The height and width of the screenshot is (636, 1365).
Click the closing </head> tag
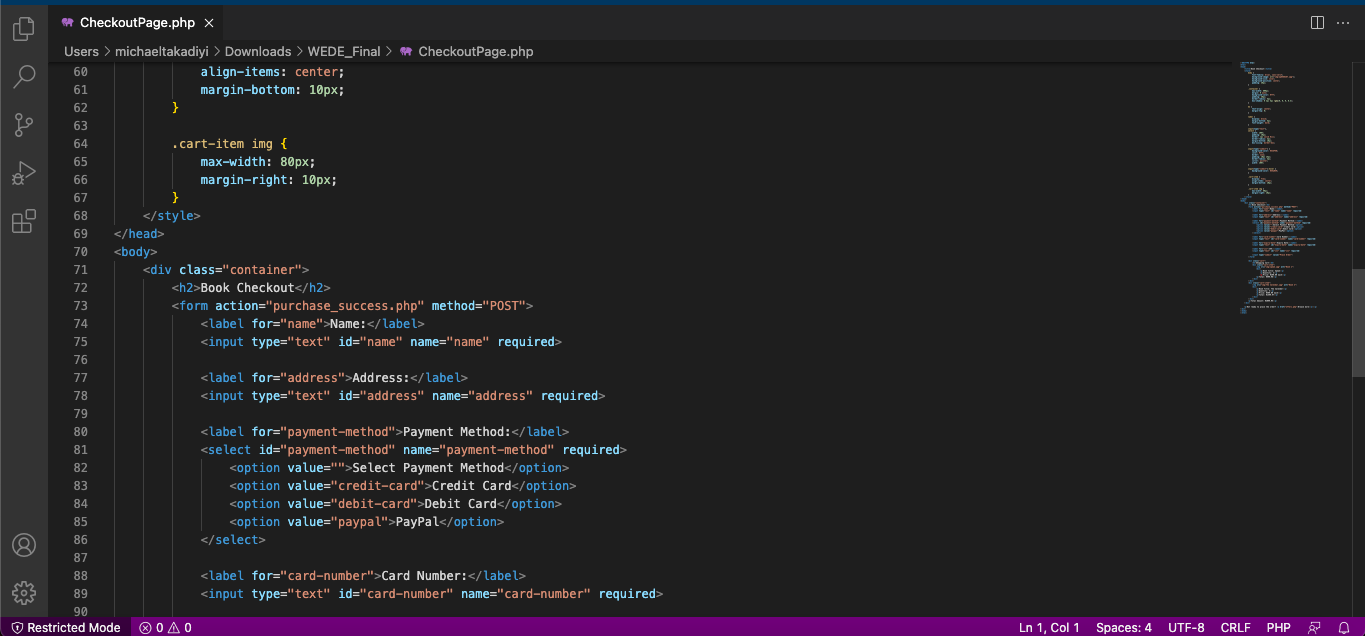tap(139, 234)
